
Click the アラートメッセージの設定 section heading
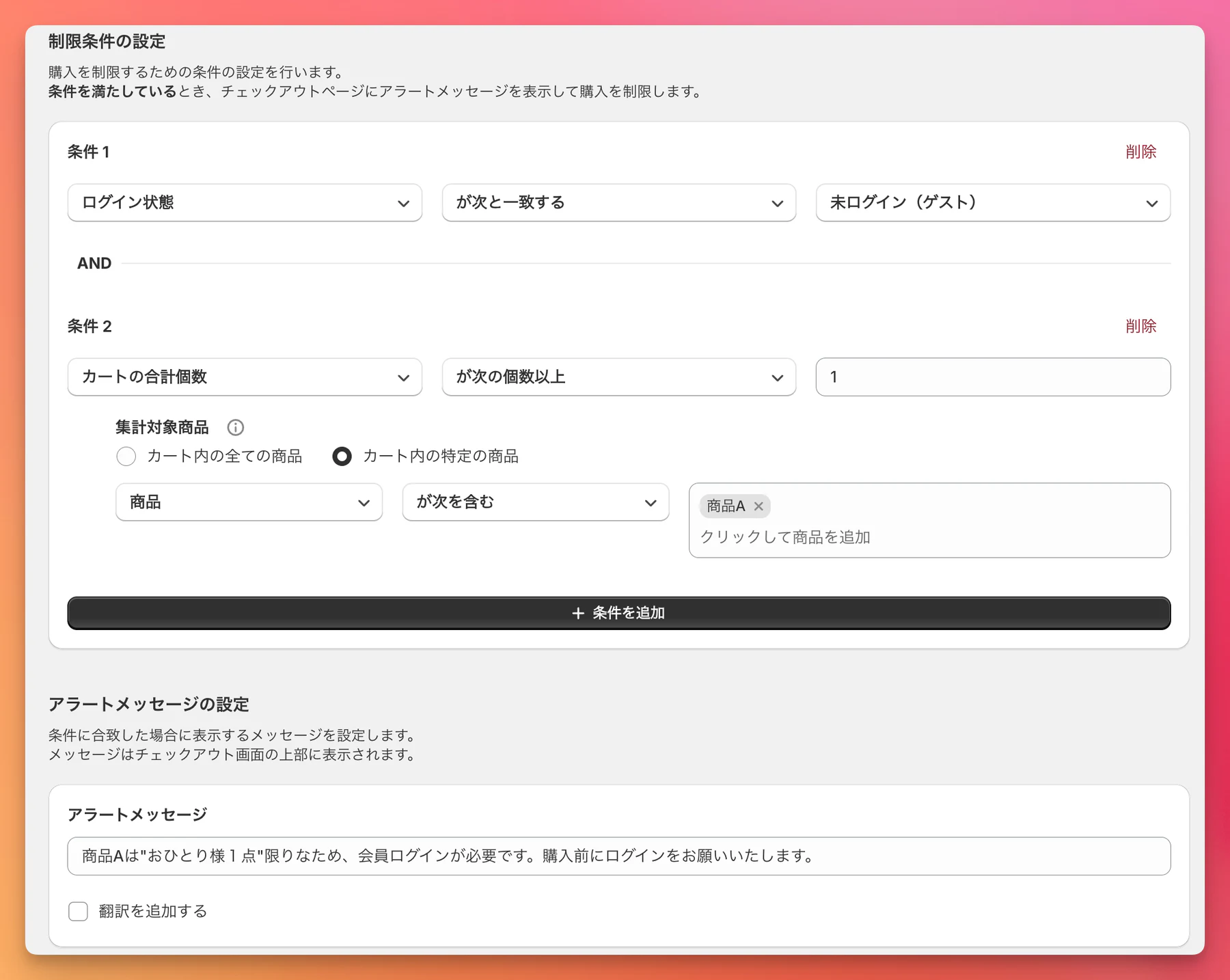pyautogui.click(x=149, y=705)
